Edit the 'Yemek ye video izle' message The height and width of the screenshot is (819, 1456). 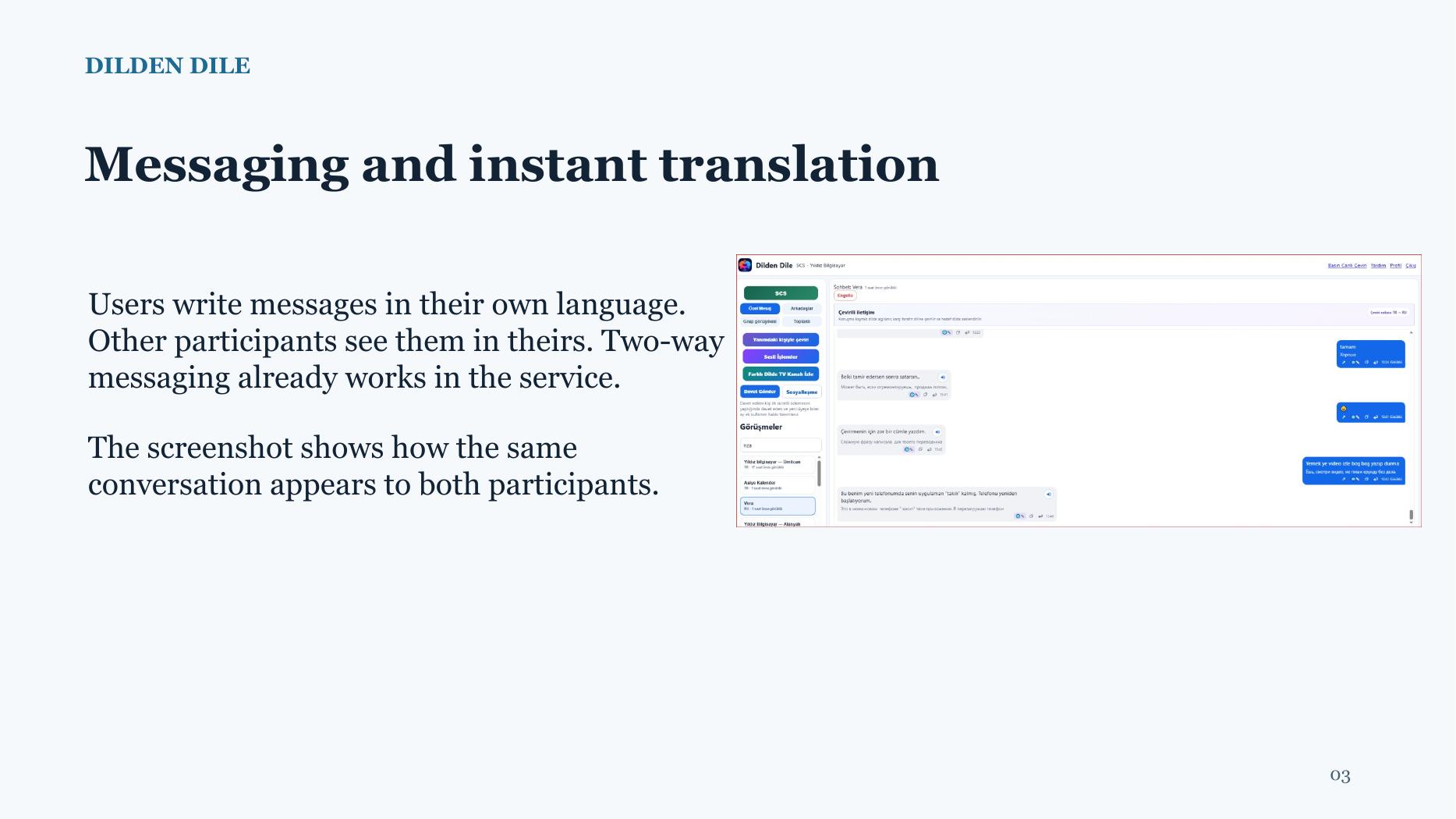tap(1344, 479)
